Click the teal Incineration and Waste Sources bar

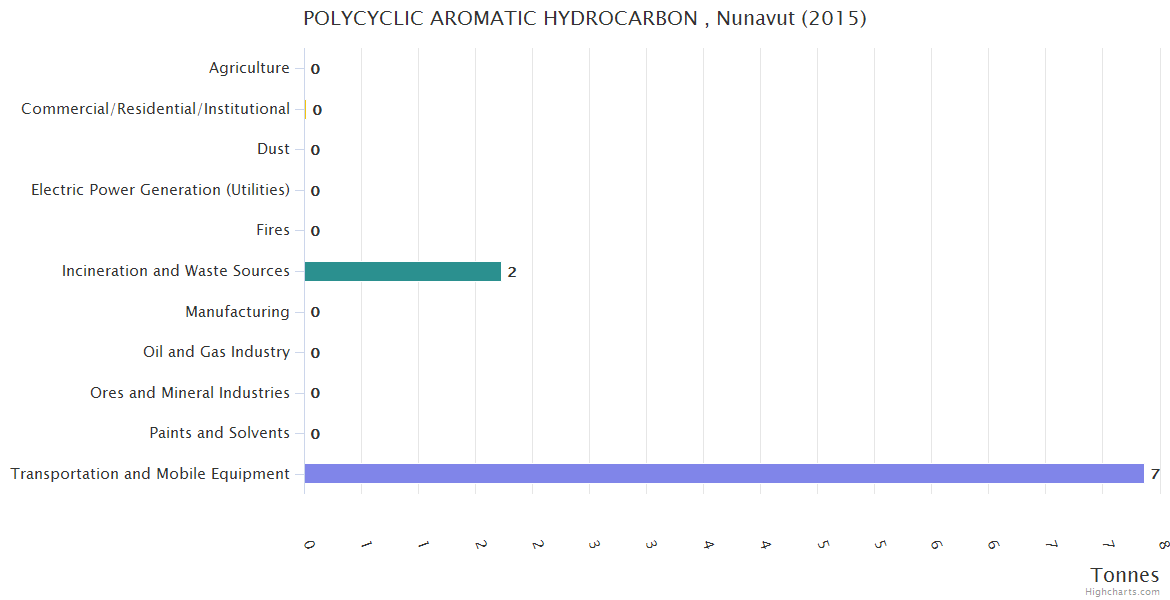pos(402,271)
